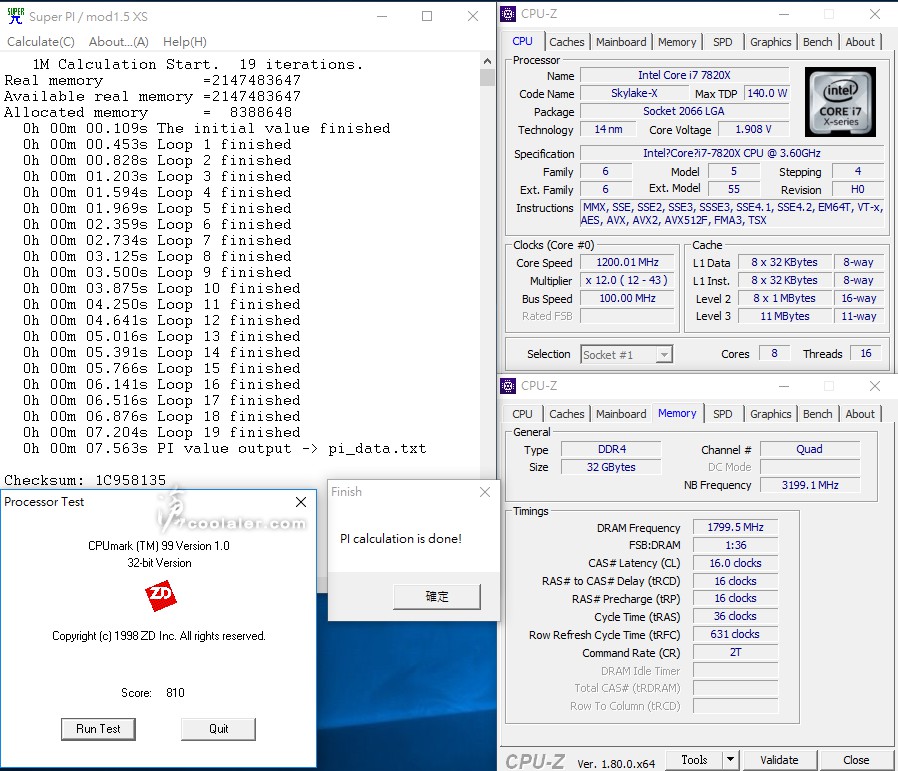Confirm the Finish dialog with 確定 button
Image resolution: width=898 pixels, height=771 pixels.
pos(437,597)
